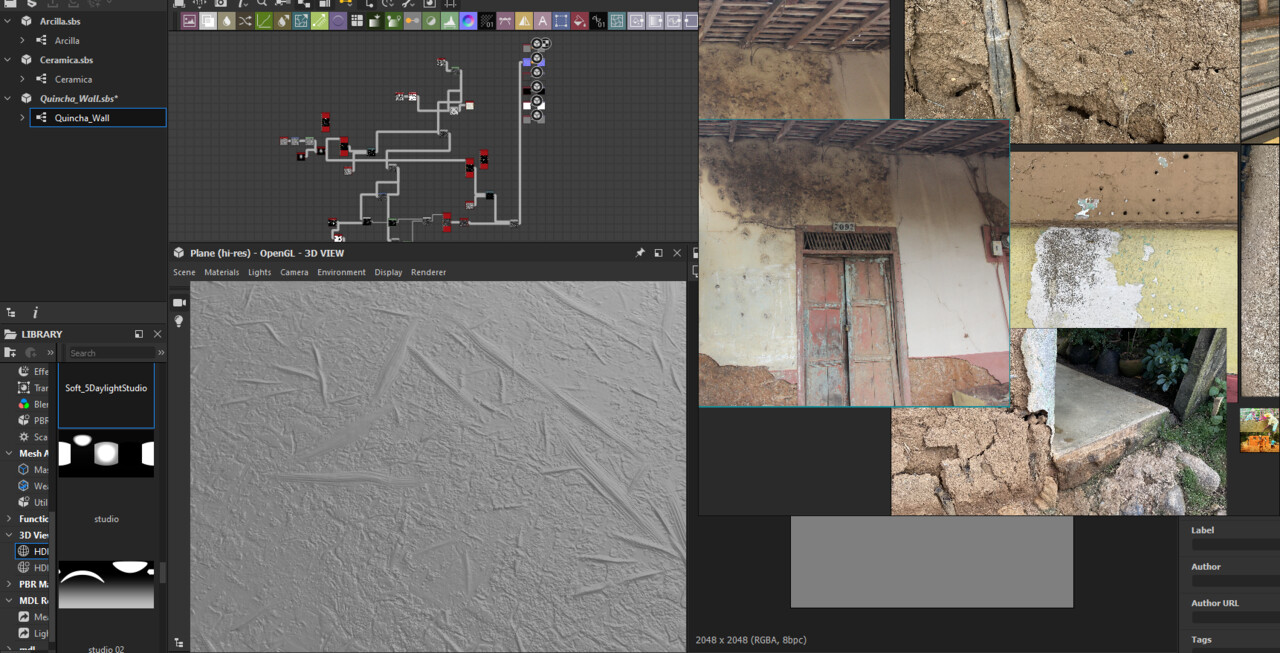Viewport: 1280px width, 653px height.
Task: Add a Transform 2D node
Action: 561,20
